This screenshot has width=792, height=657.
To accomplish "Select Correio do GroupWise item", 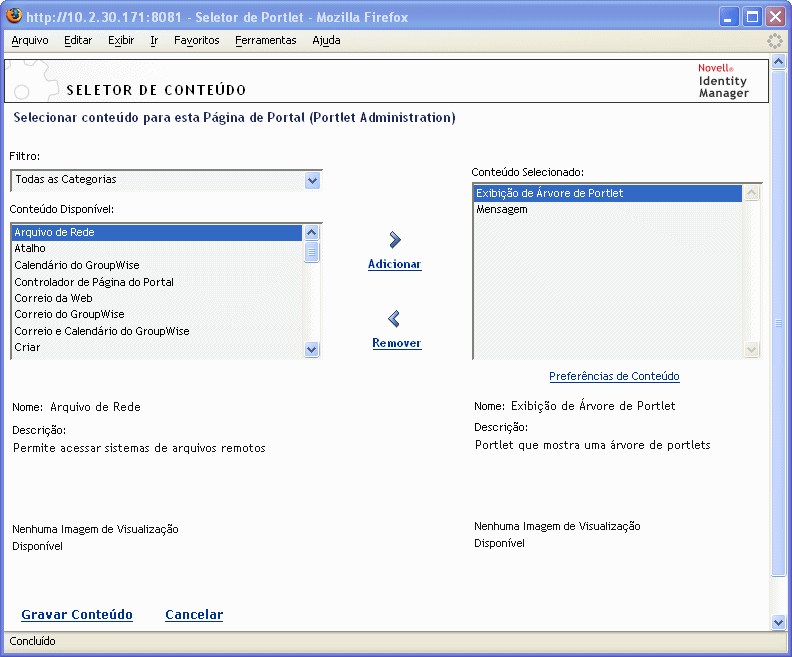I will point(157,314).
